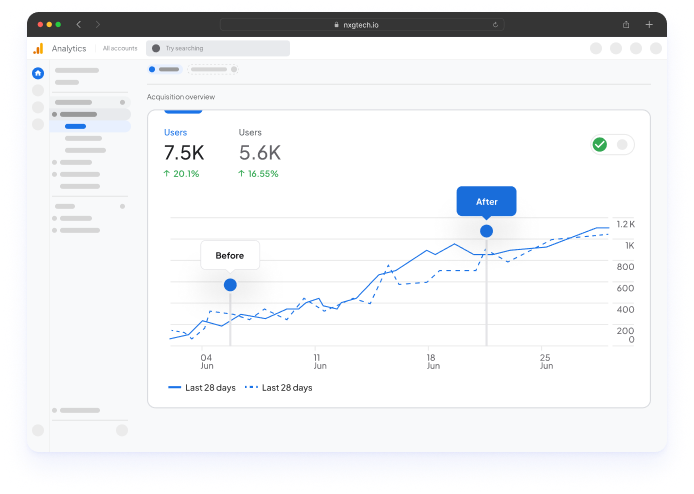Click the browser share icon
Screen dimensions: 694x494
coord(626,24)
